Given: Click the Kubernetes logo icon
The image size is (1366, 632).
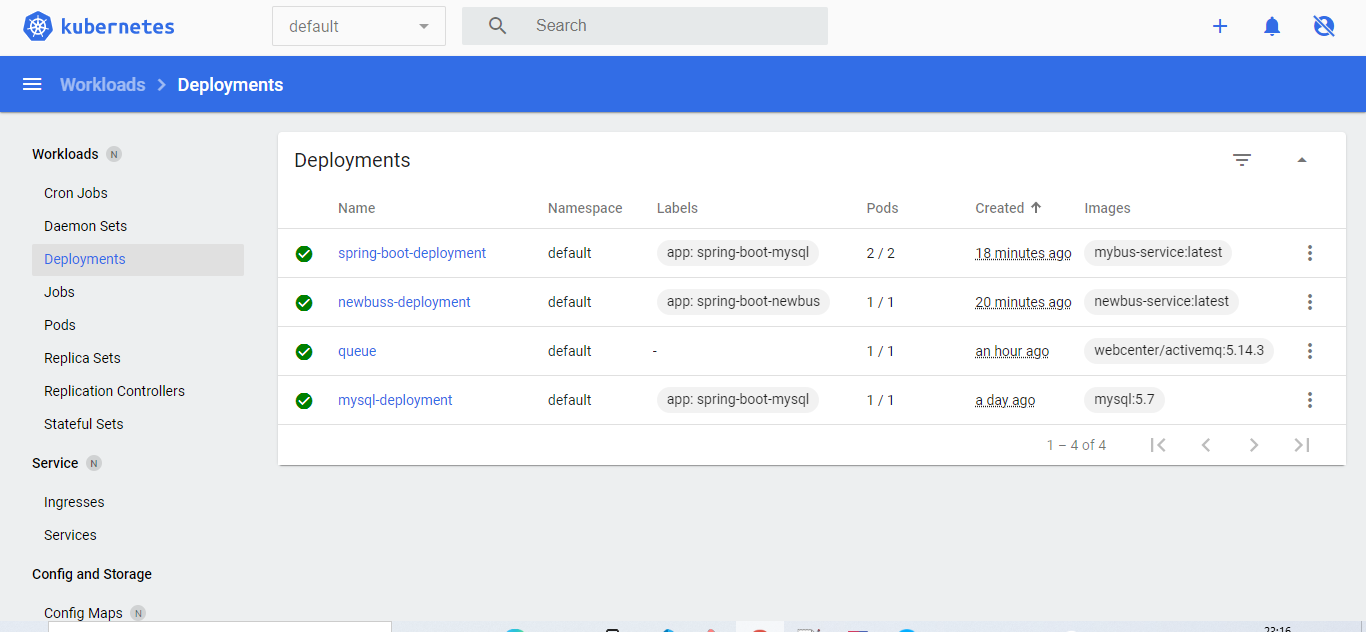Looking at the screenshot, I should (36, 26).
